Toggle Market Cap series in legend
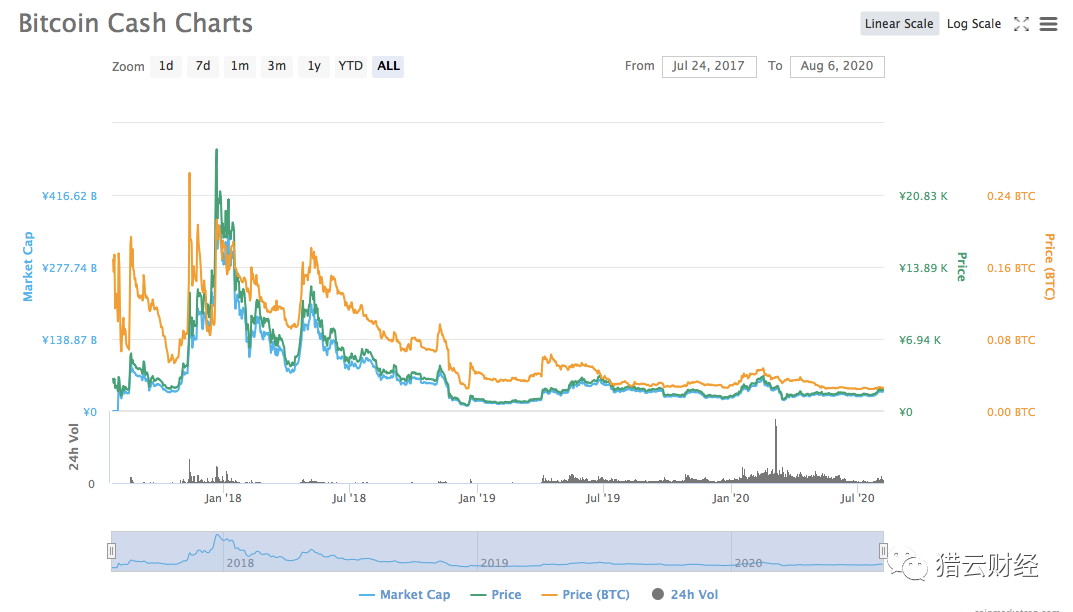 [x=404, y=595]
